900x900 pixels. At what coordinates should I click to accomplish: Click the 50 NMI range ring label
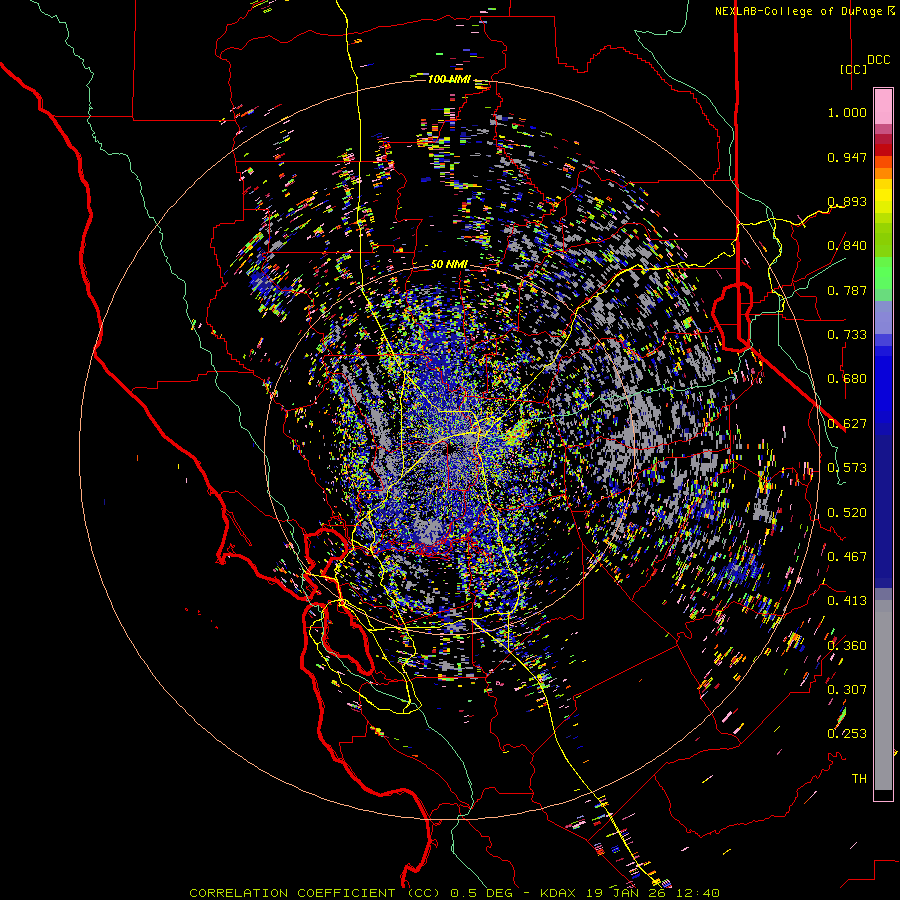tap(449, 265)
